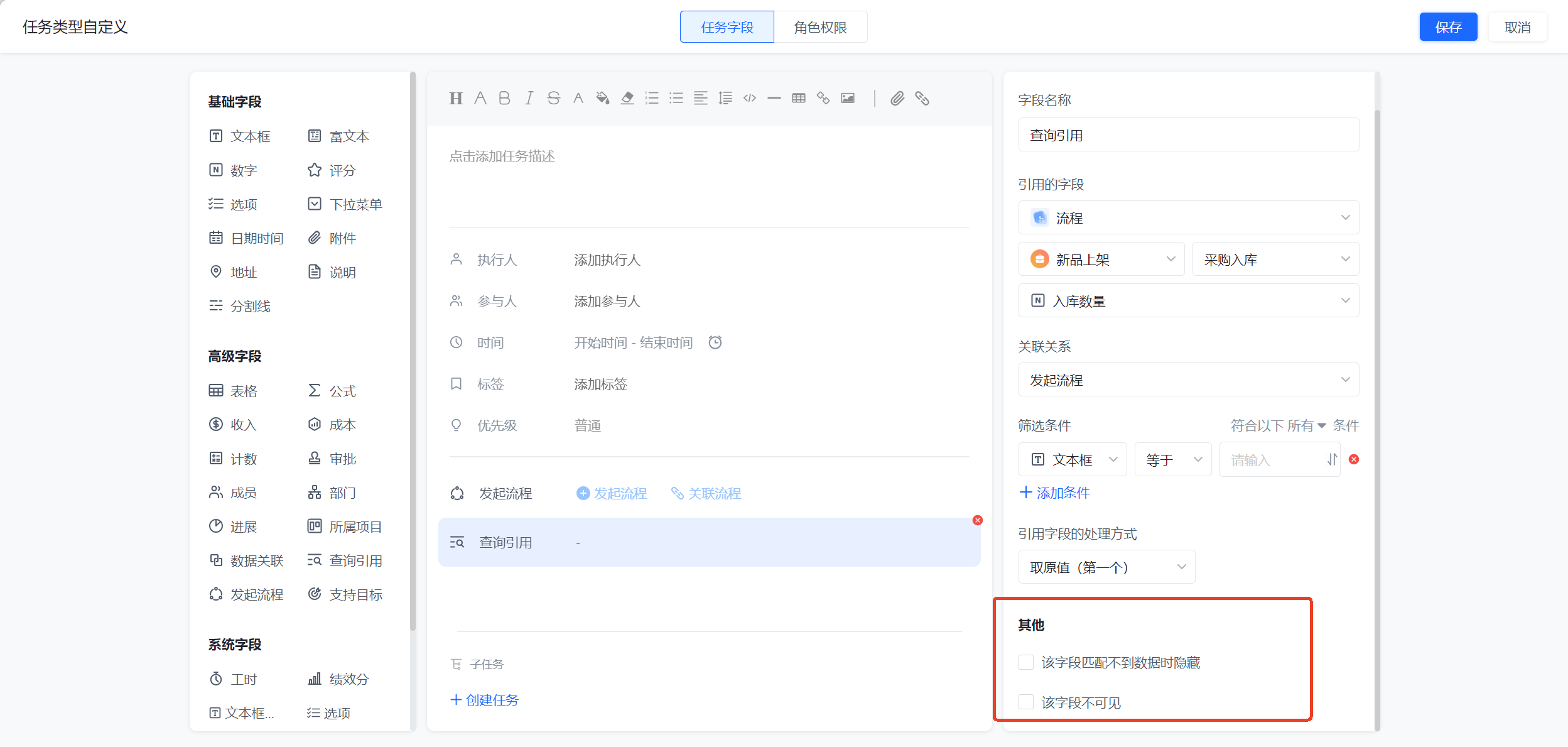Add the 审批 approval field

(x=332, y=459)
